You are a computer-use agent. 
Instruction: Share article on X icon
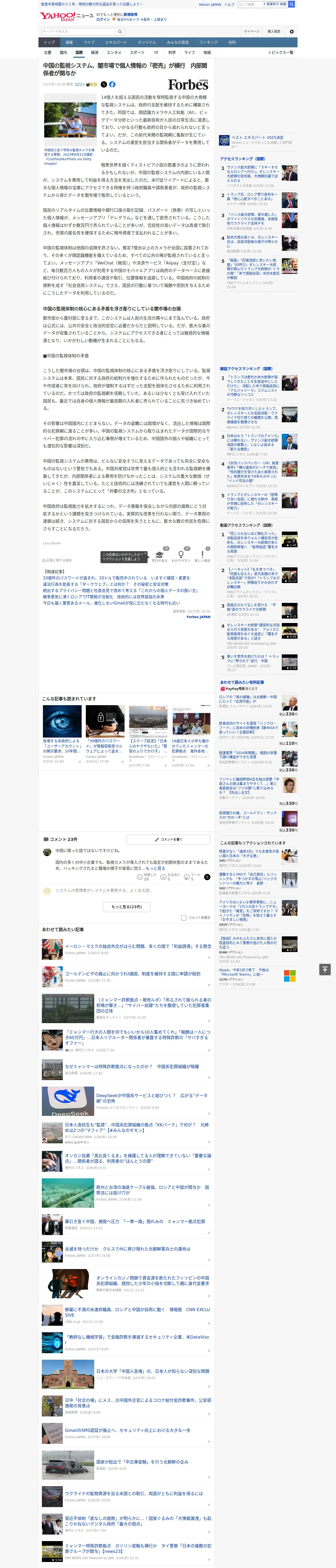(104, 85)
